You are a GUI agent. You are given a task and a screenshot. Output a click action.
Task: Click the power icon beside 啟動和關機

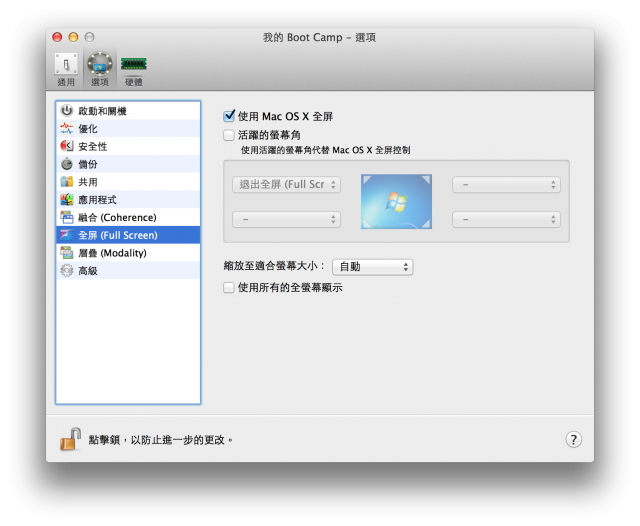pyautogui.click(x=67, y=111)
